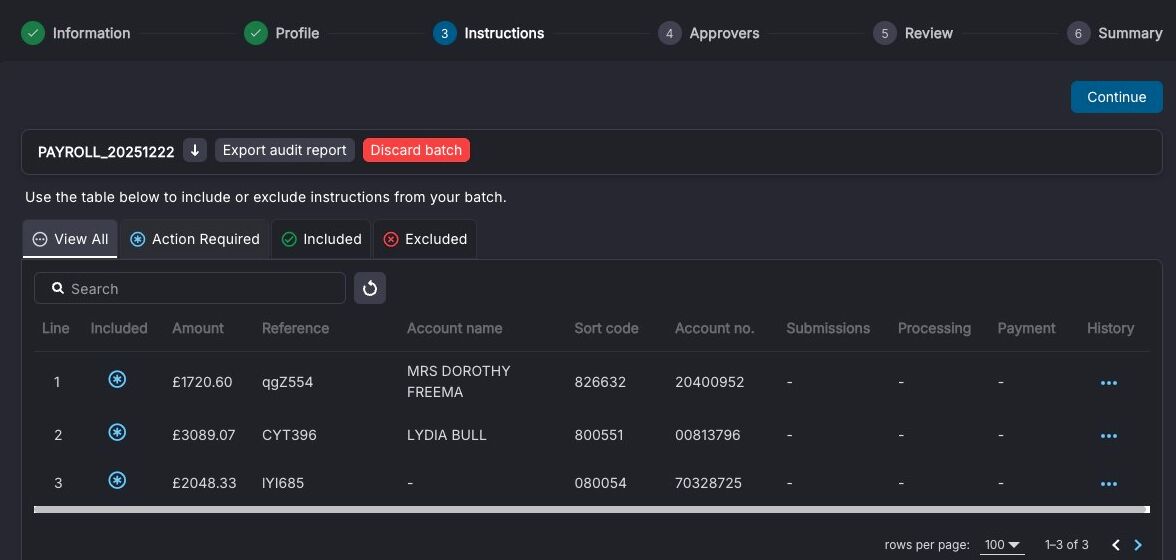Click the refresh icon beside the search box

[x=370, y=289]
